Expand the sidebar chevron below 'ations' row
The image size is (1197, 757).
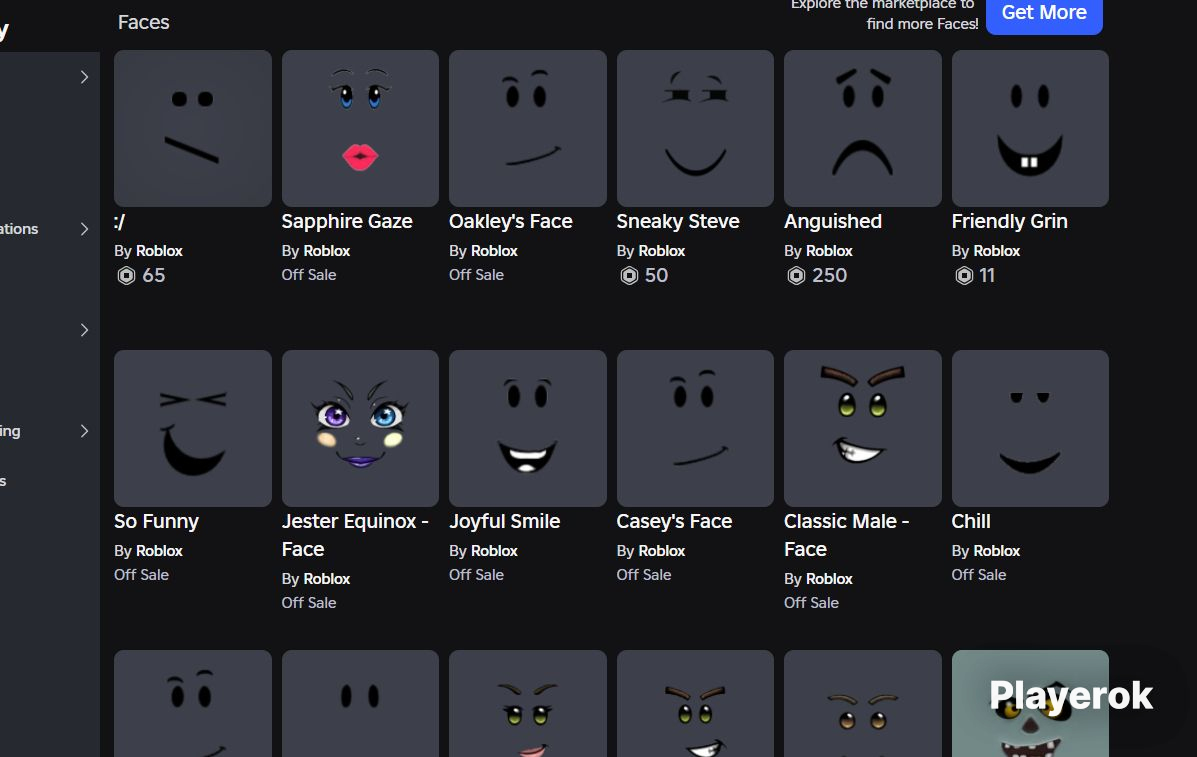point(84,330)
